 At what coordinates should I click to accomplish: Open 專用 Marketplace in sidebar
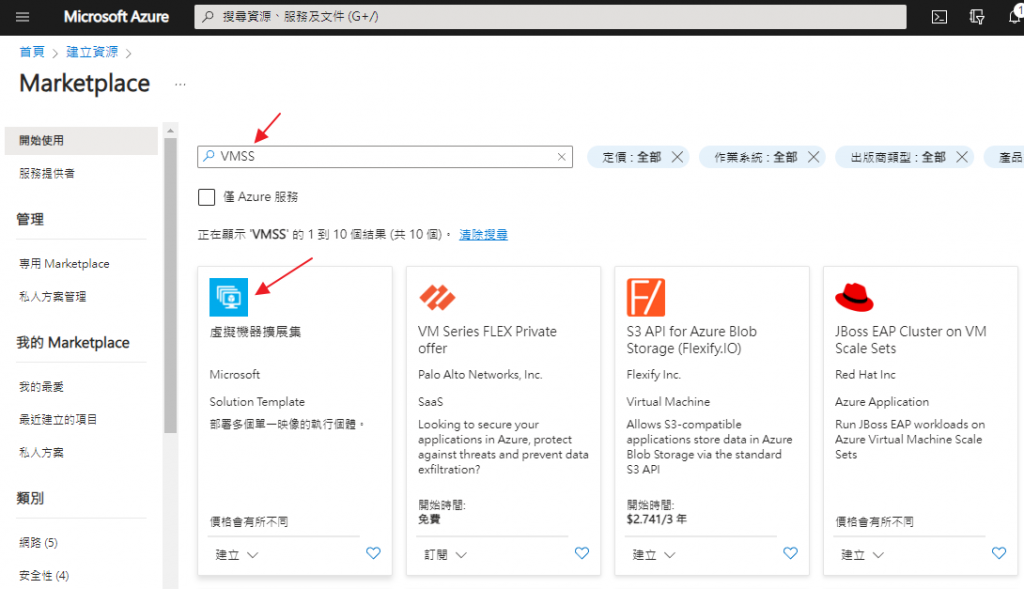click(x=64, y=264)
